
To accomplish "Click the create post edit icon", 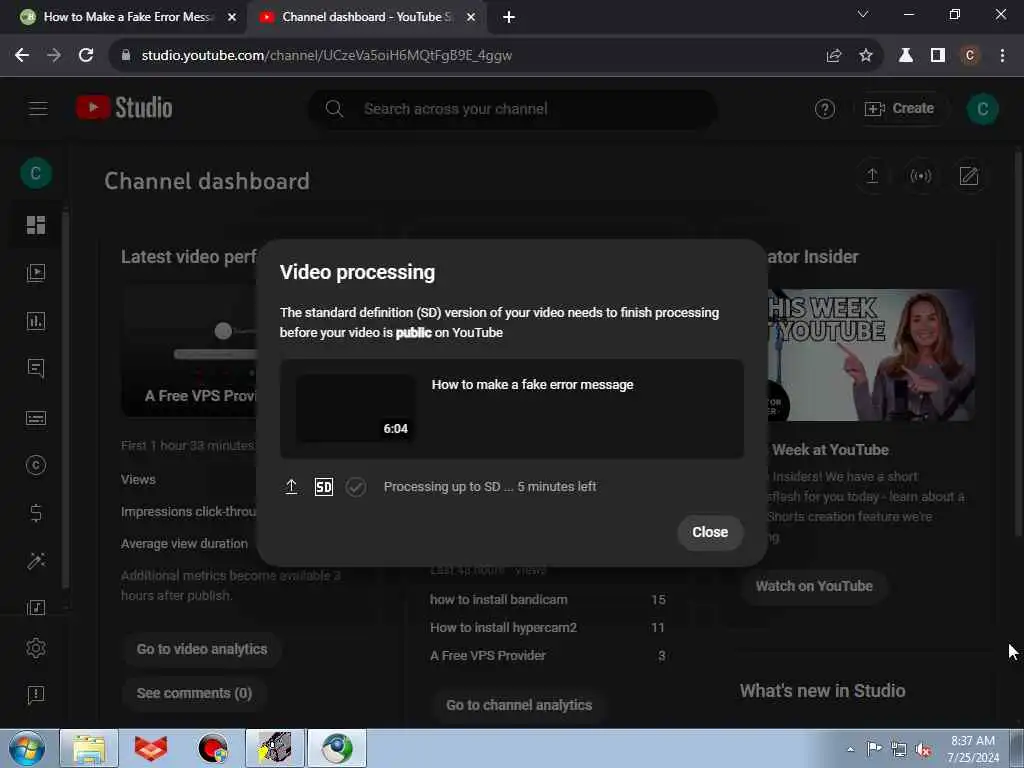I will tap(968, 176).
